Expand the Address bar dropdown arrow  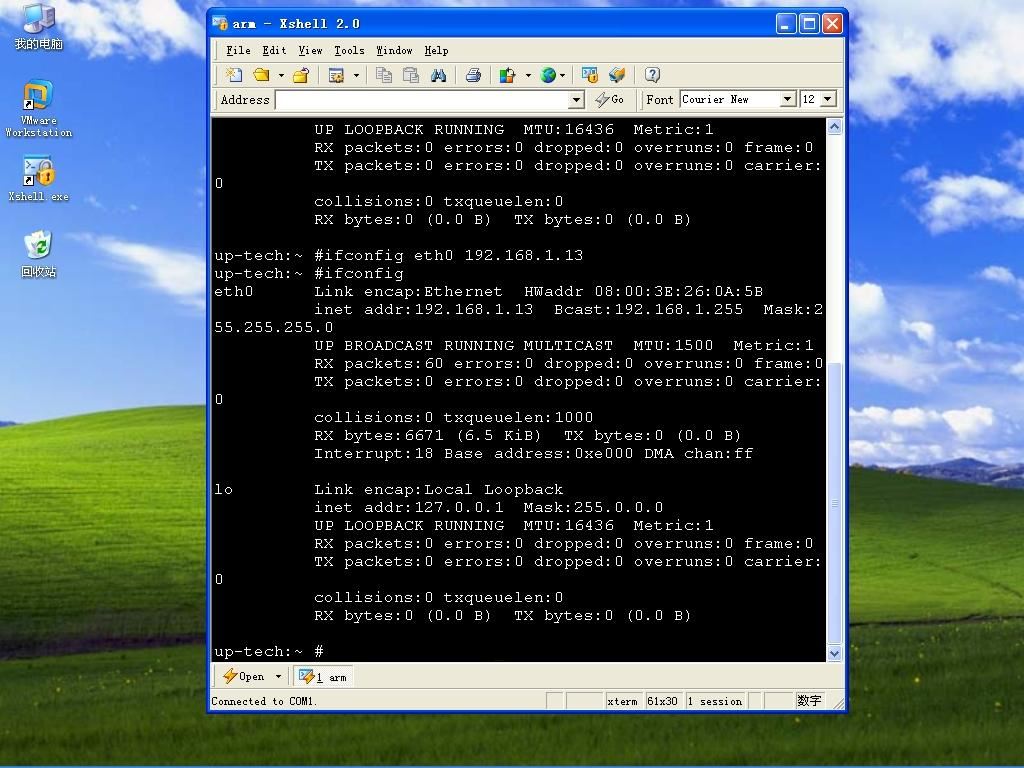click(576, 100)
